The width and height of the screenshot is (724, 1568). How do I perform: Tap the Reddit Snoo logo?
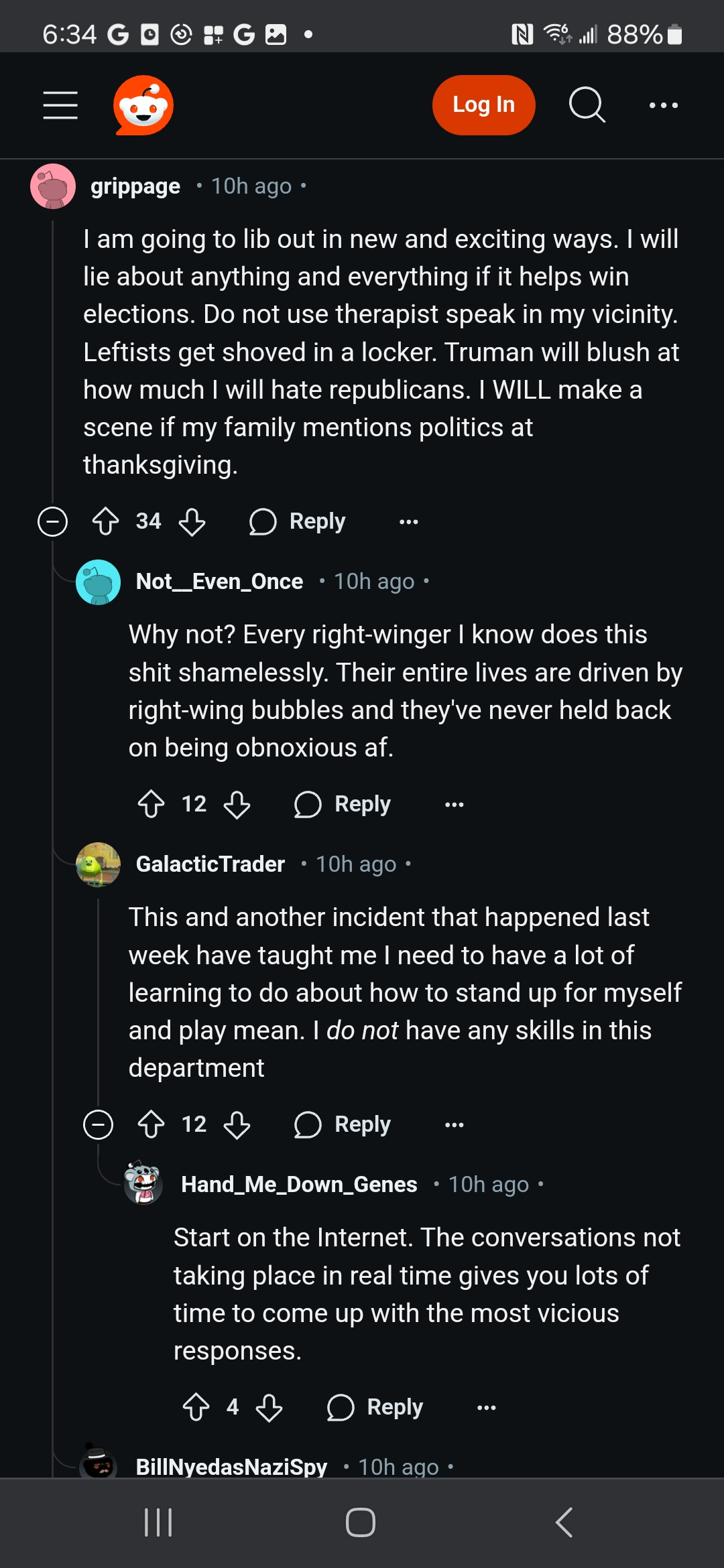[143, 105]
